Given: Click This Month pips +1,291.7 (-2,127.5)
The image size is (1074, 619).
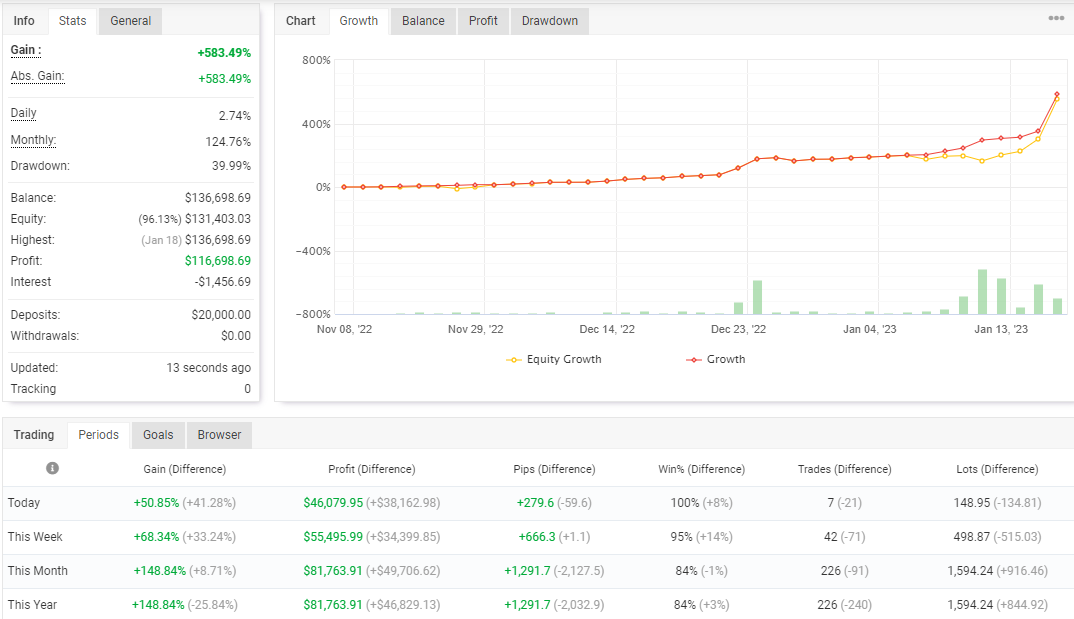Looking at the screenshot, I should point(554,571).
